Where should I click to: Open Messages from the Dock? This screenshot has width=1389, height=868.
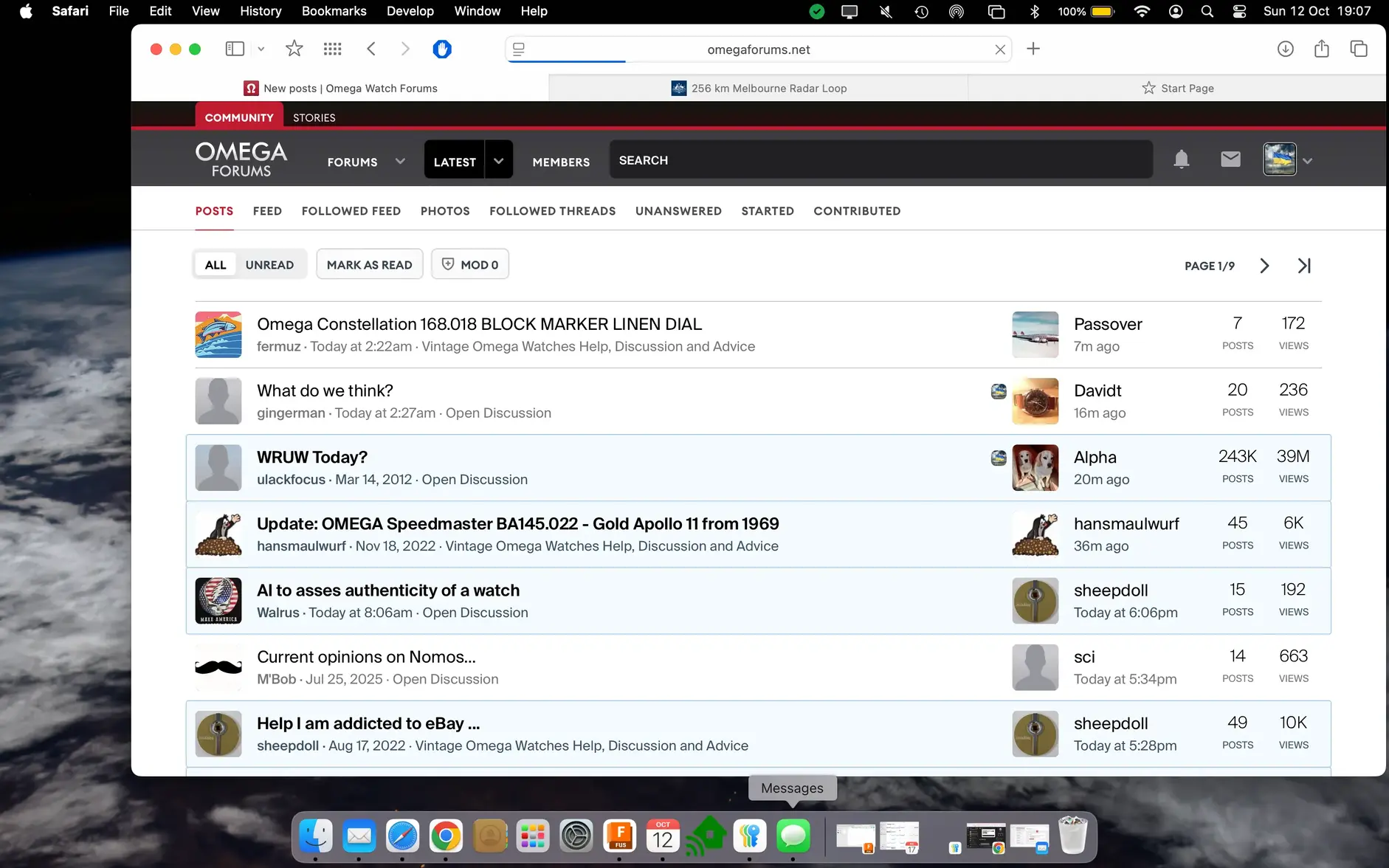pyautogui.click(x=793, y=836)
